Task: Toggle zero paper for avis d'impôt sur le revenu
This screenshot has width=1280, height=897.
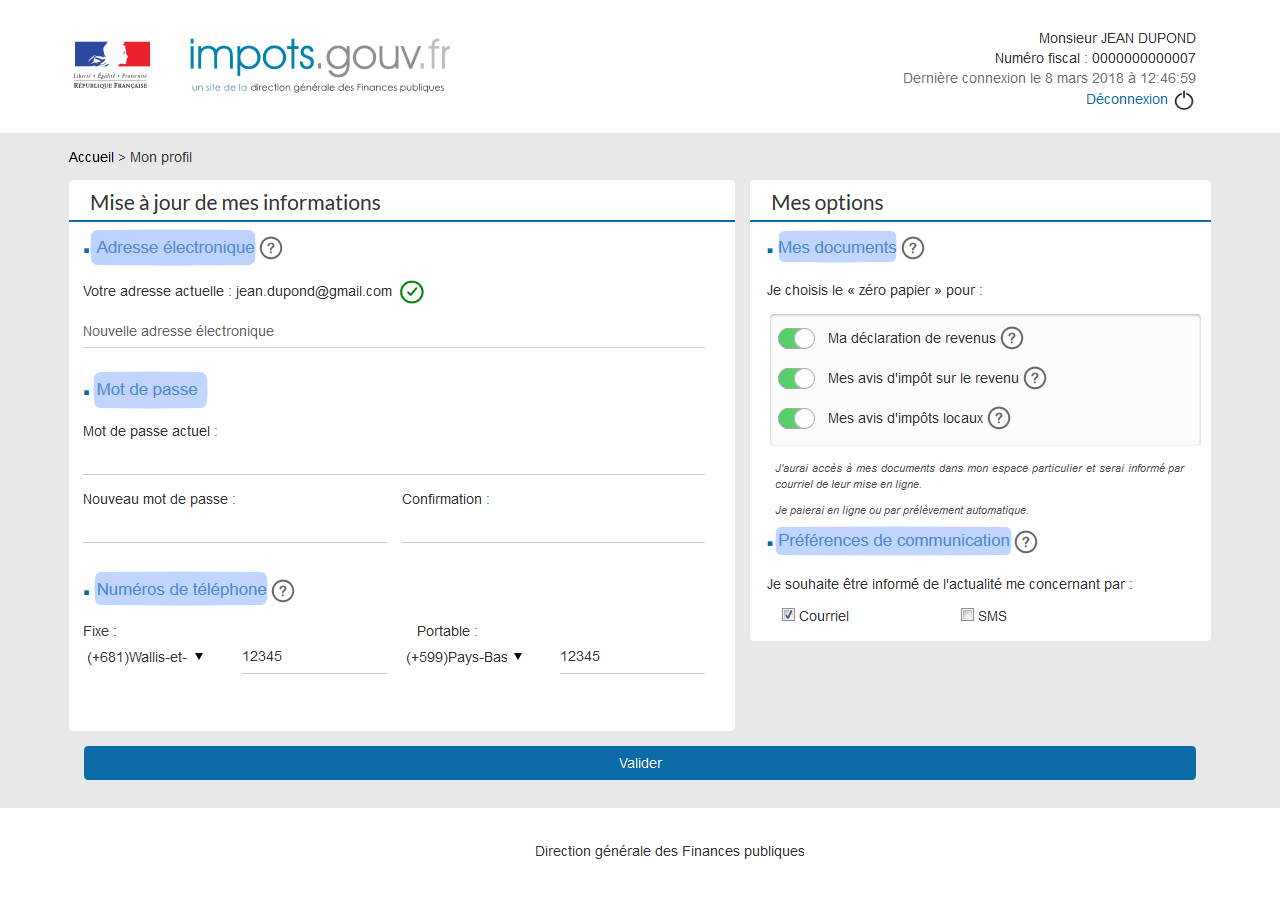Action: pyautogui.click(x=797, y=378)
